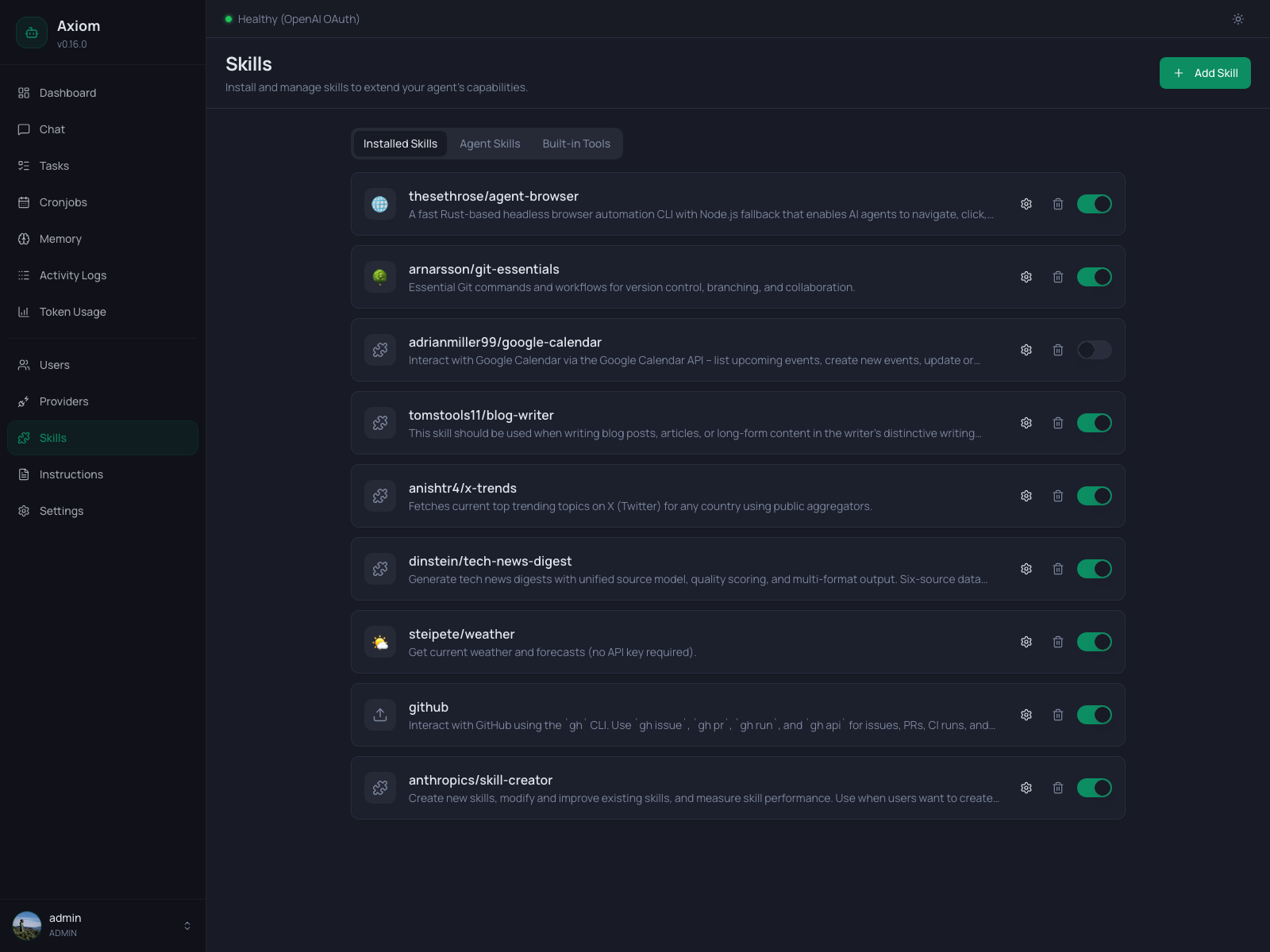Disable the steipete/weather skill

point(1094,642)
